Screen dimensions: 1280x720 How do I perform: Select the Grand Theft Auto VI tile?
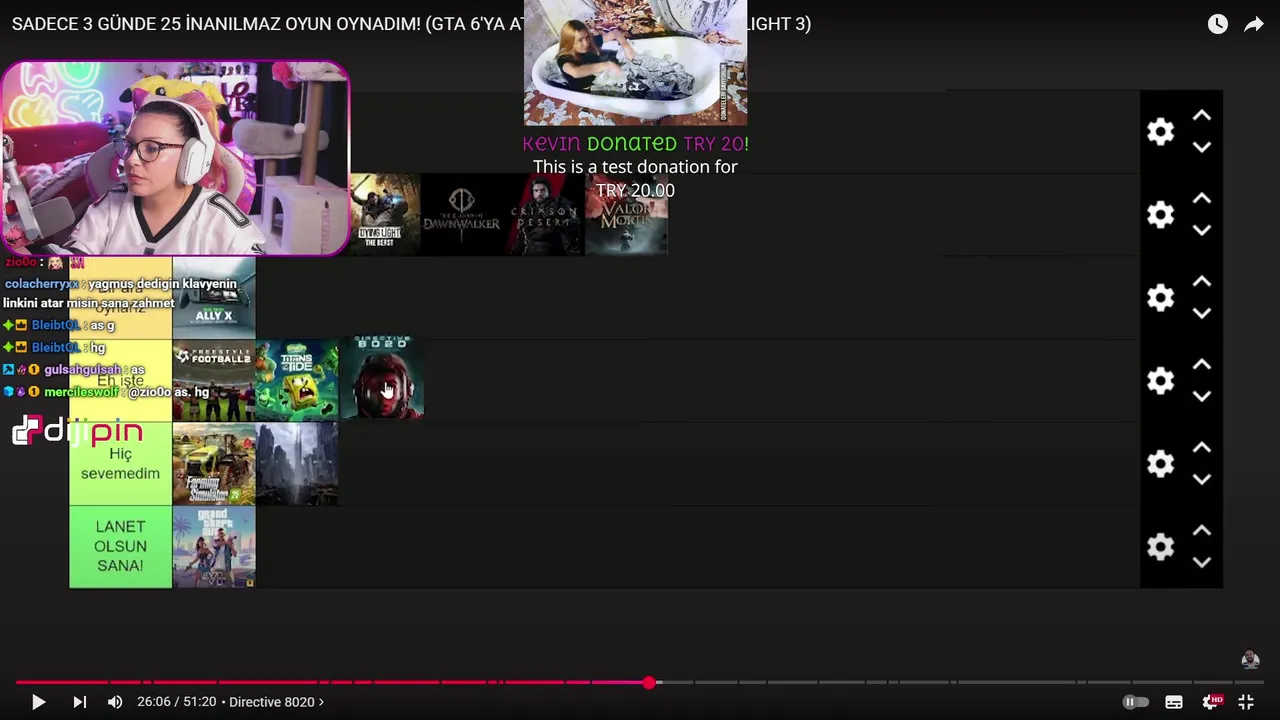[x=214, y=547]
